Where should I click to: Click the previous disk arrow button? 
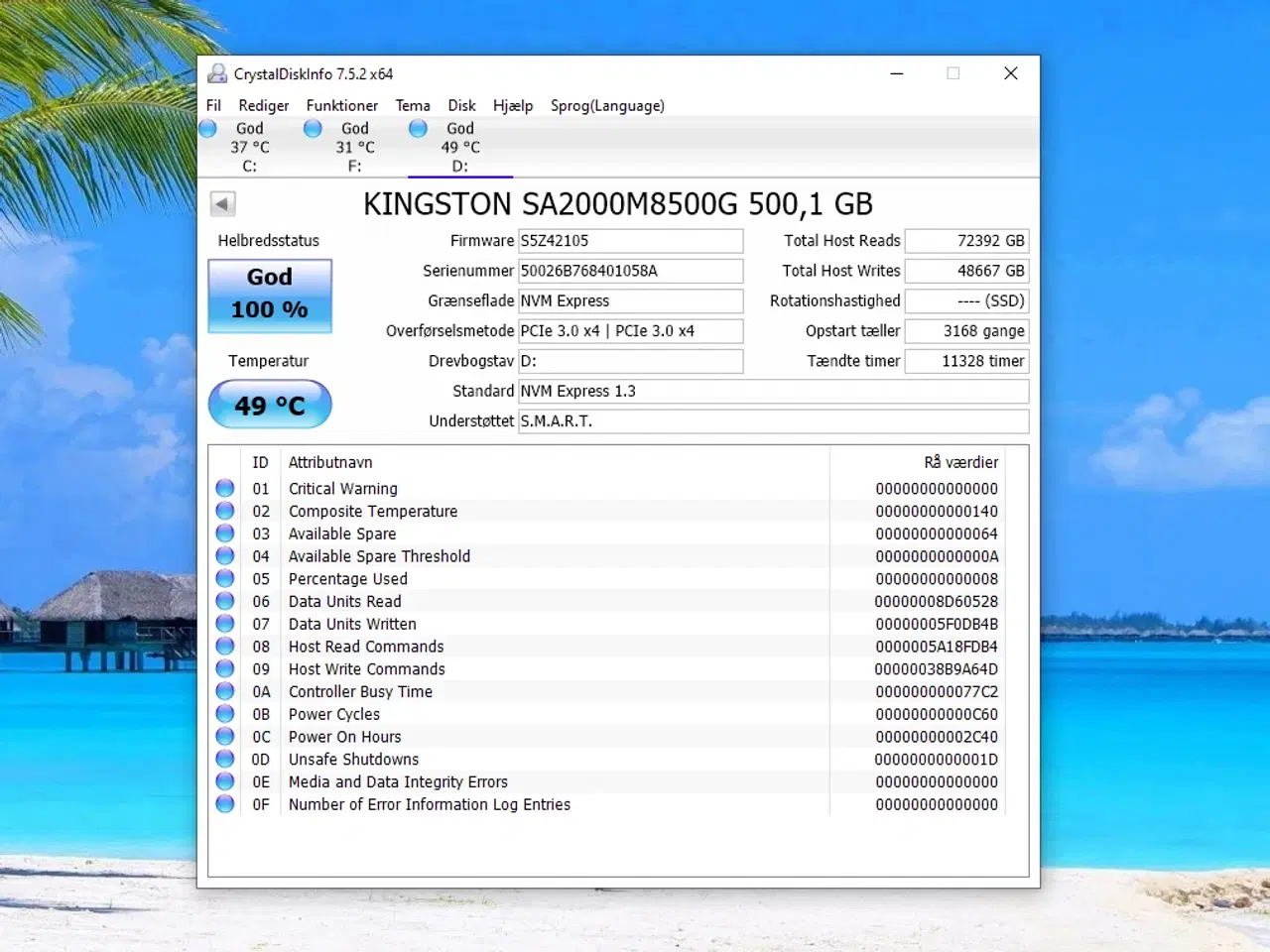[x=223, y=204]
